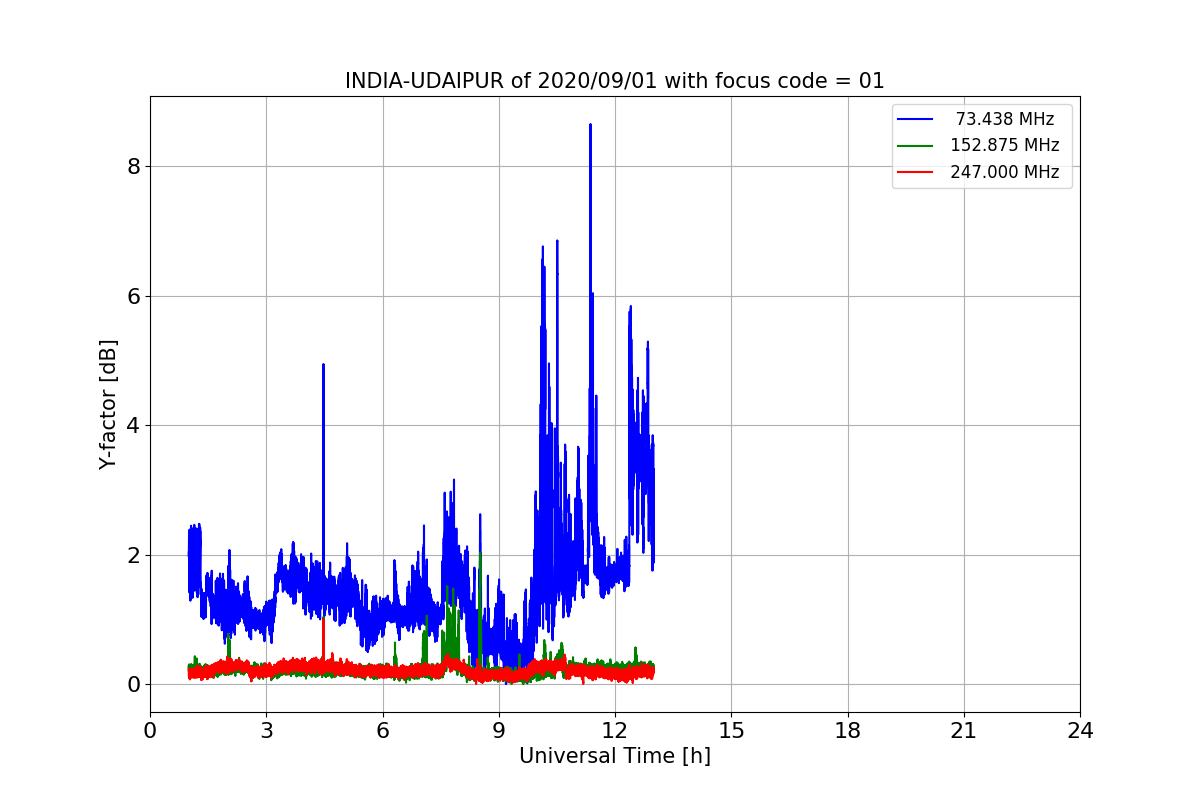The height and width of the screenshot is (800, 1200).
Task: Click x-axis tick label 21
Action: click(x=964, y=731)
